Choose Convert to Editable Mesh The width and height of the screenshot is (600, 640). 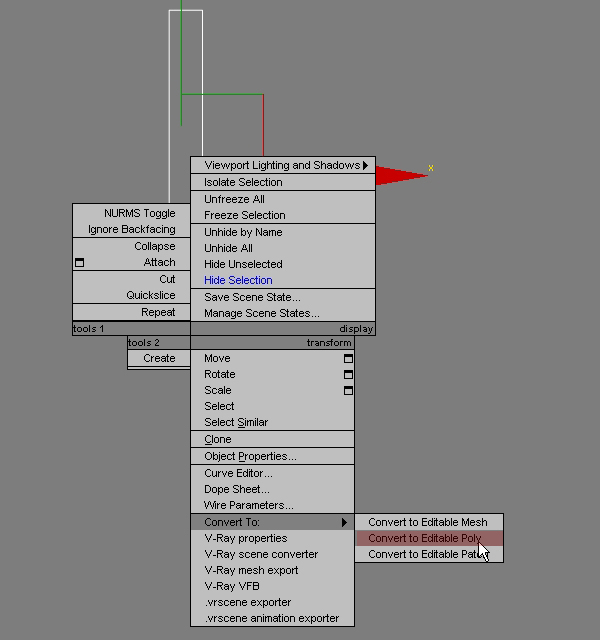[x=427, y=522]
